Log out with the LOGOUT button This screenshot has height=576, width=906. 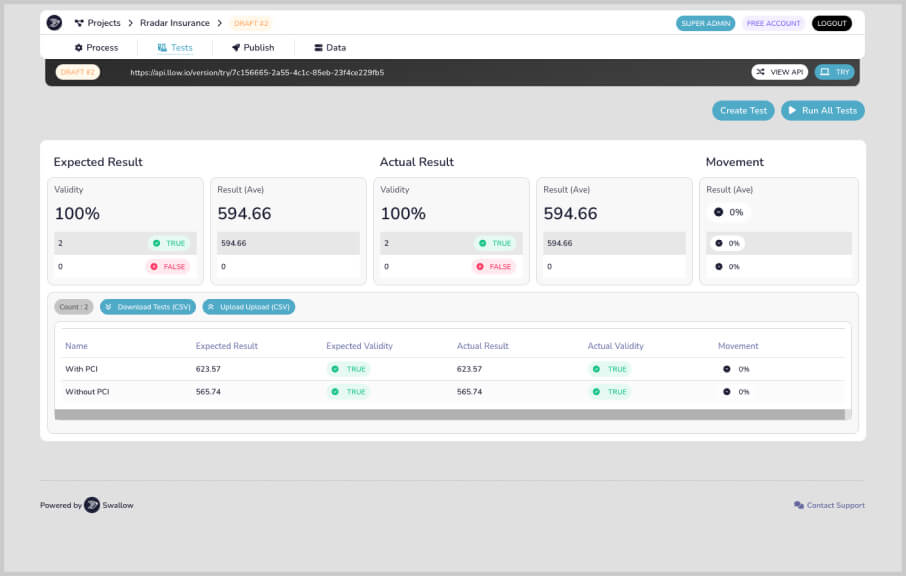point(831,23)
